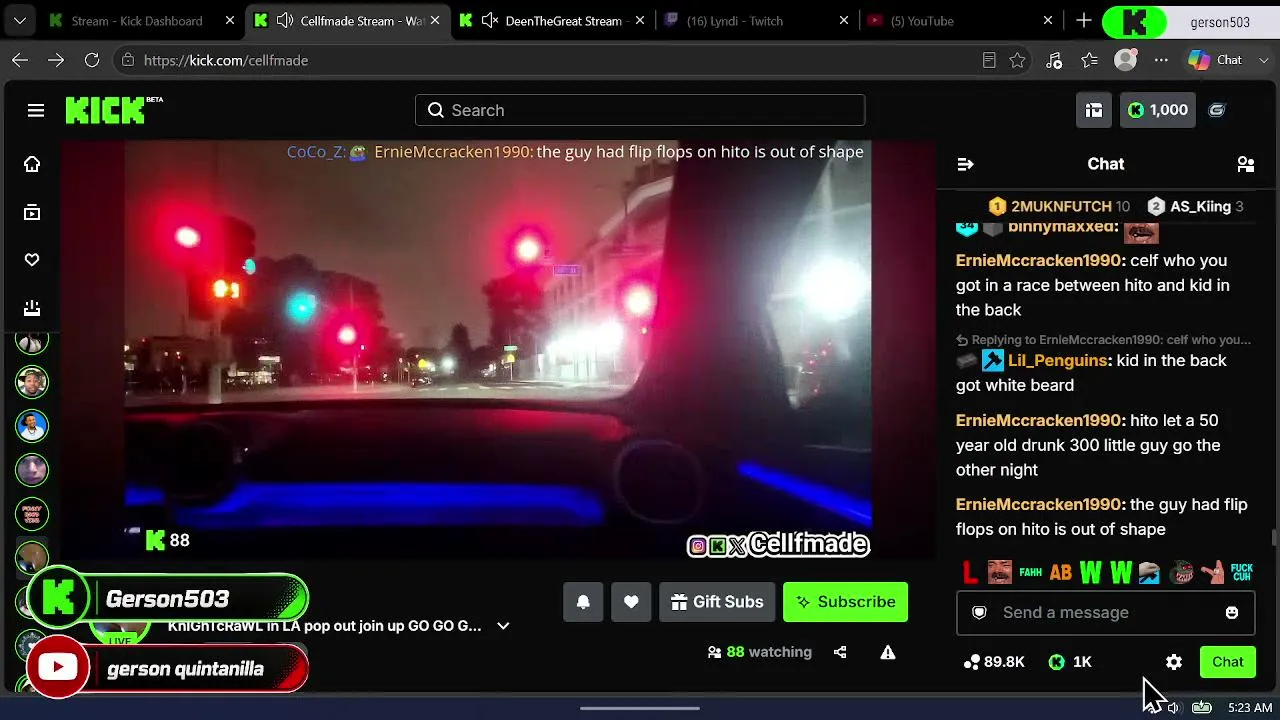This screenshot has height=720, width=1280.
Task: Open the user avatar menu in Kick header
Action: 1217,110
